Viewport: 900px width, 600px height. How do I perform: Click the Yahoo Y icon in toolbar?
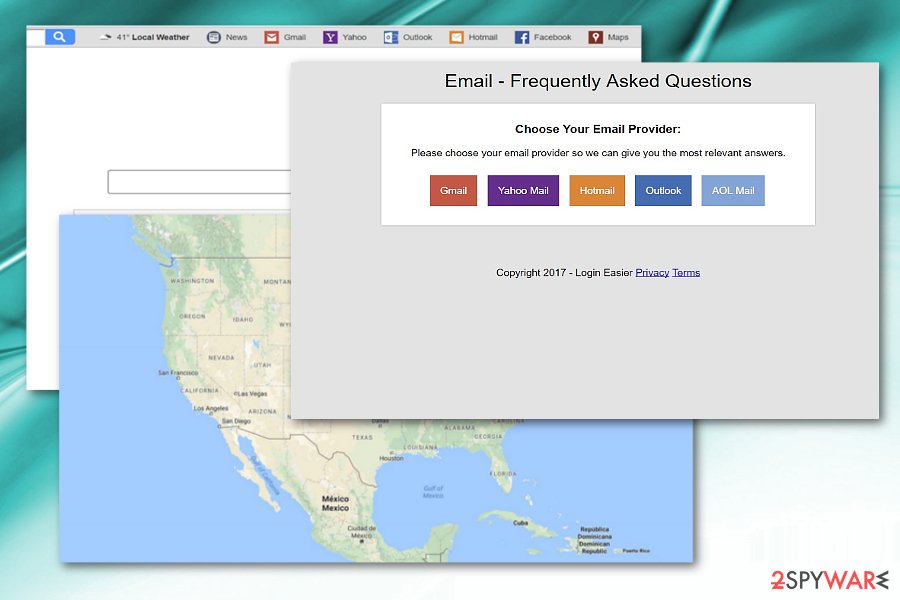(330, 37)
